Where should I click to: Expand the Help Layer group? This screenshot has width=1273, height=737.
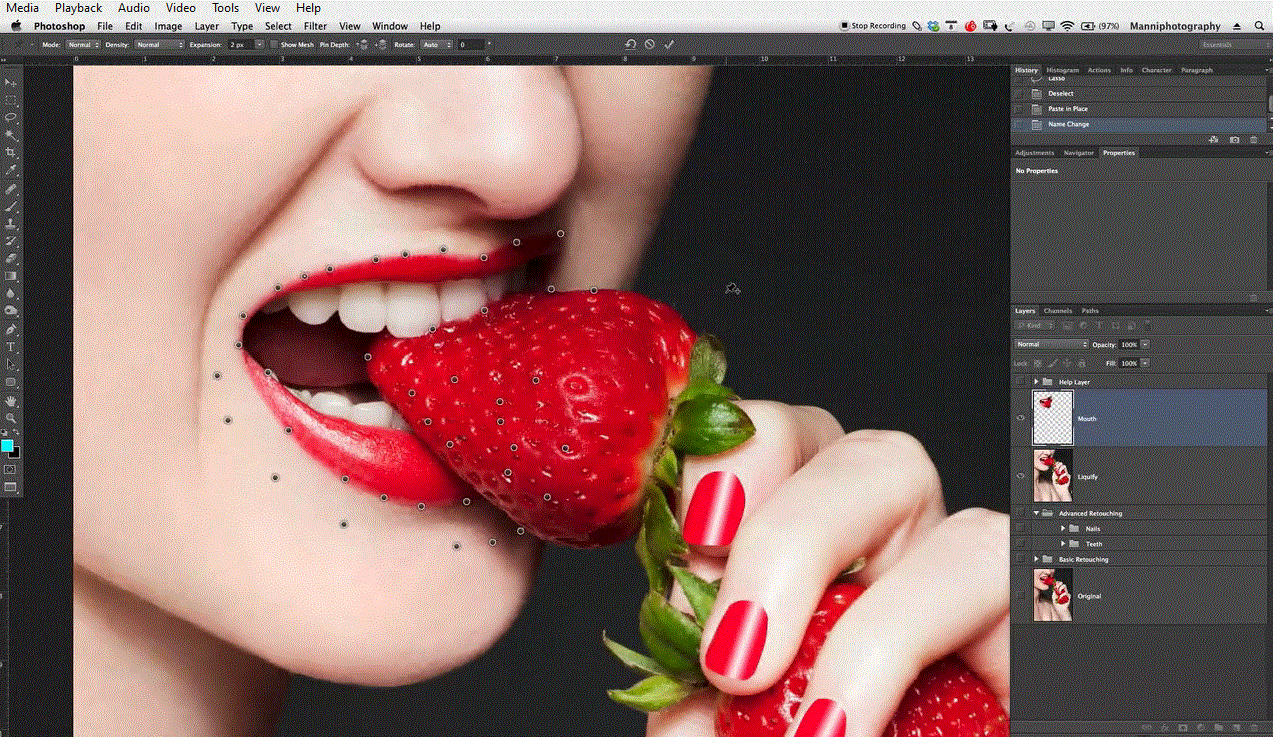[1036, 382]
